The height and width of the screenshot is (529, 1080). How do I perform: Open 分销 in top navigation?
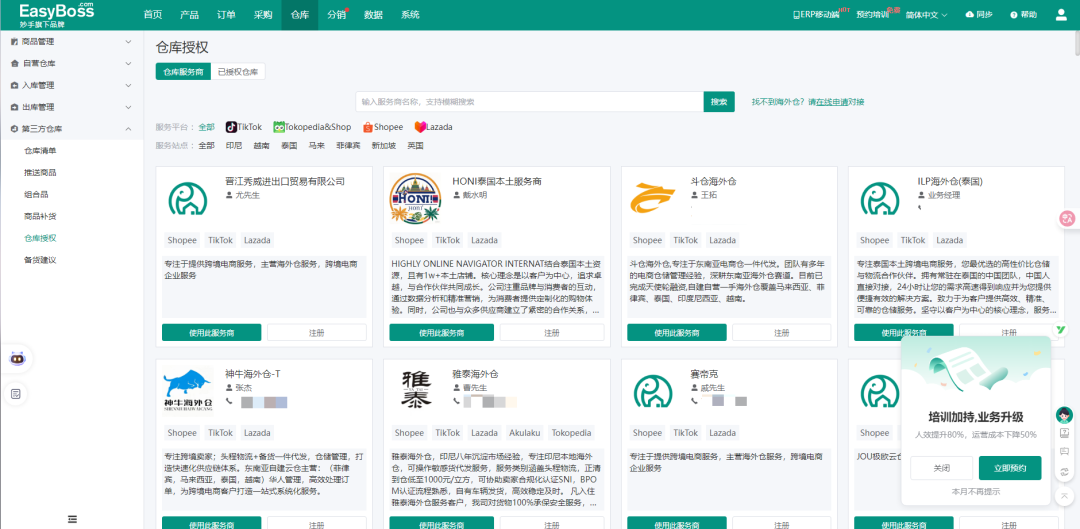tap(337, 14)
